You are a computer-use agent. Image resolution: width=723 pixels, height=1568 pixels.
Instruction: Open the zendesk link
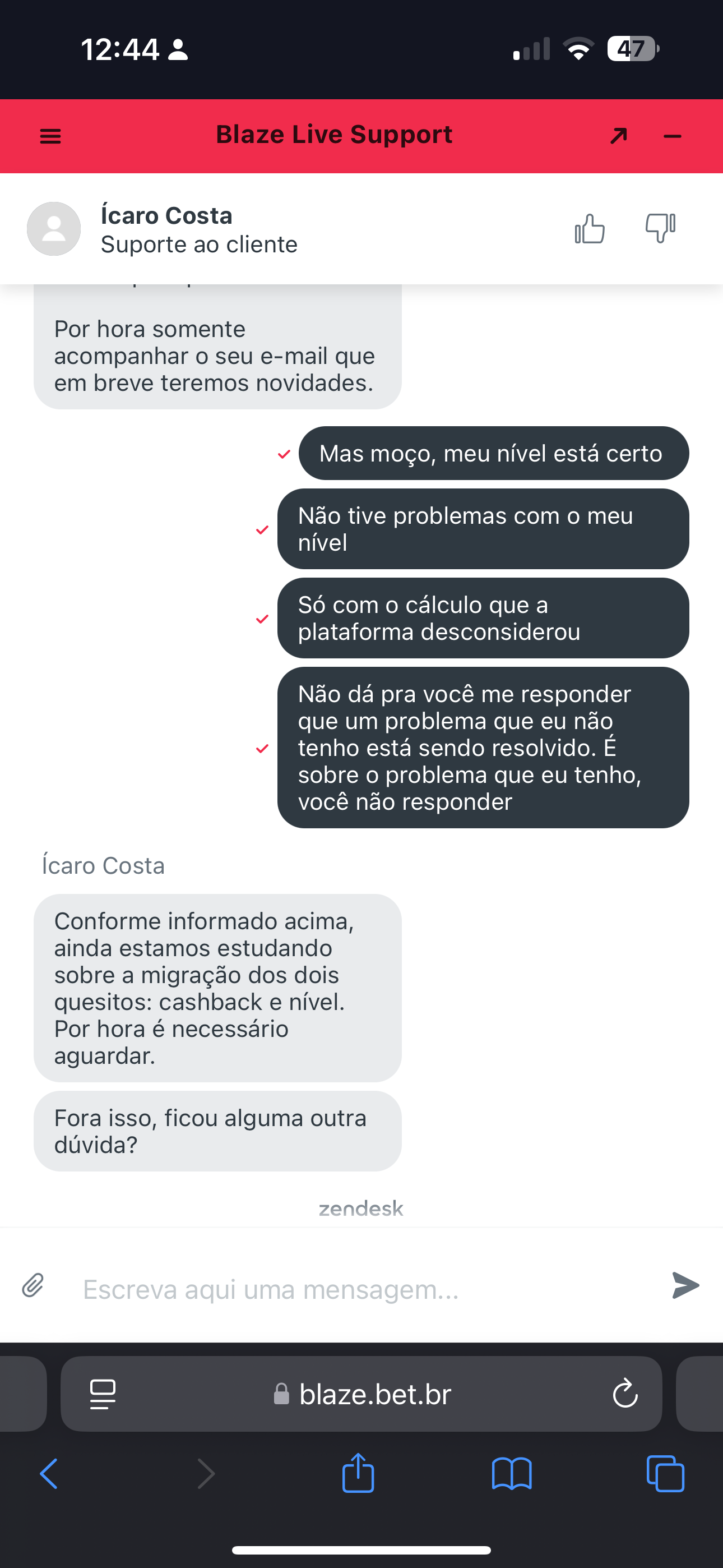click(x=361, y=1209)
